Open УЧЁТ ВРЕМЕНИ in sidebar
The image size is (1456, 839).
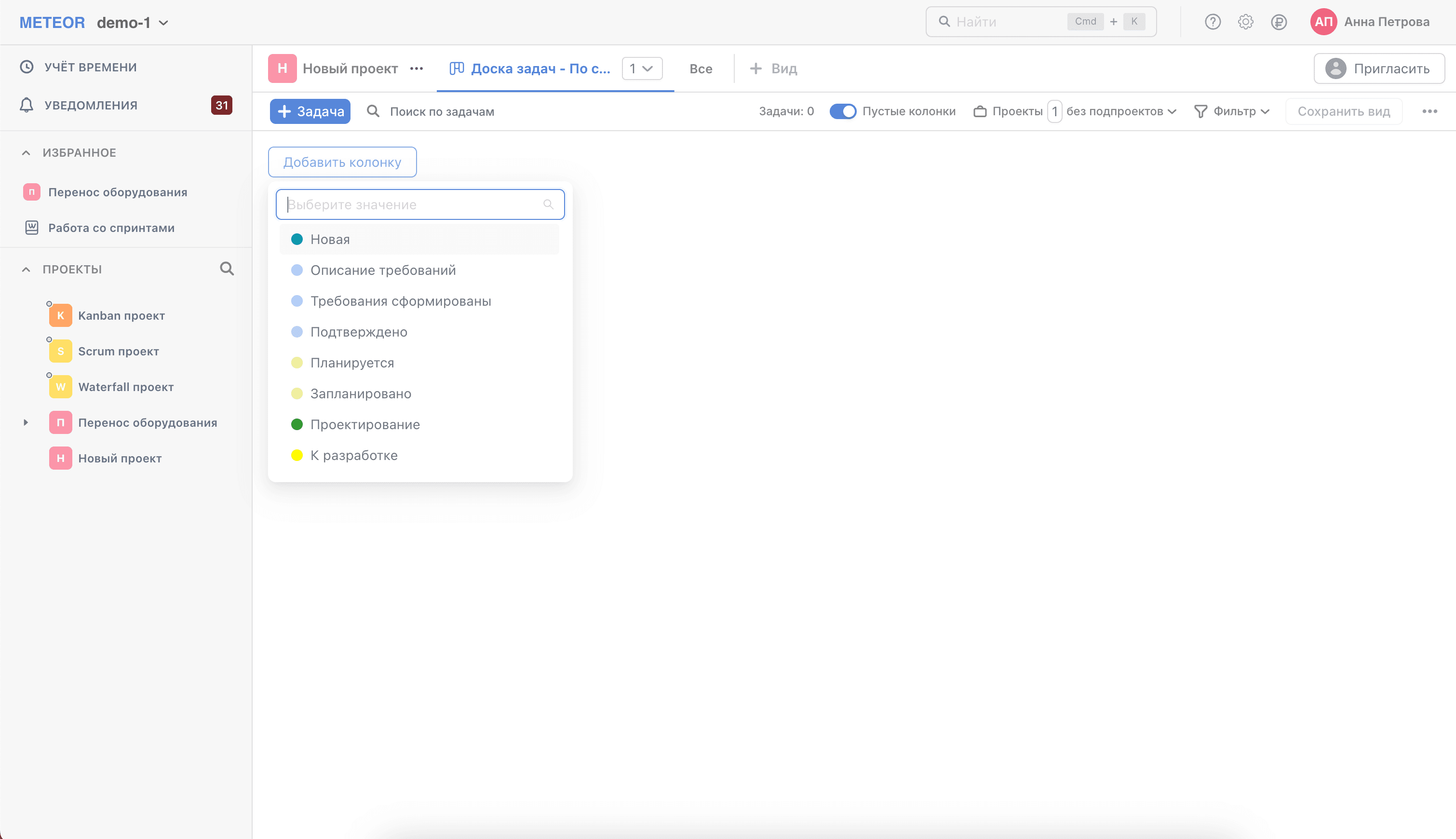point(91,67)
